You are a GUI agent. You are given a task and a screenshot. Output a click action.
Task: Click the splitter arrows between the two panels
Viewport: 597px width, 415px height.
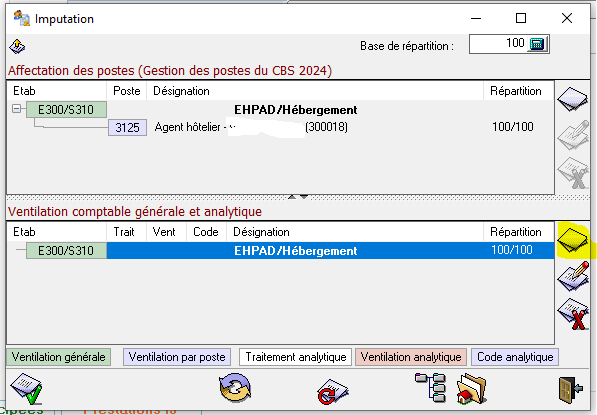[298, 197]
